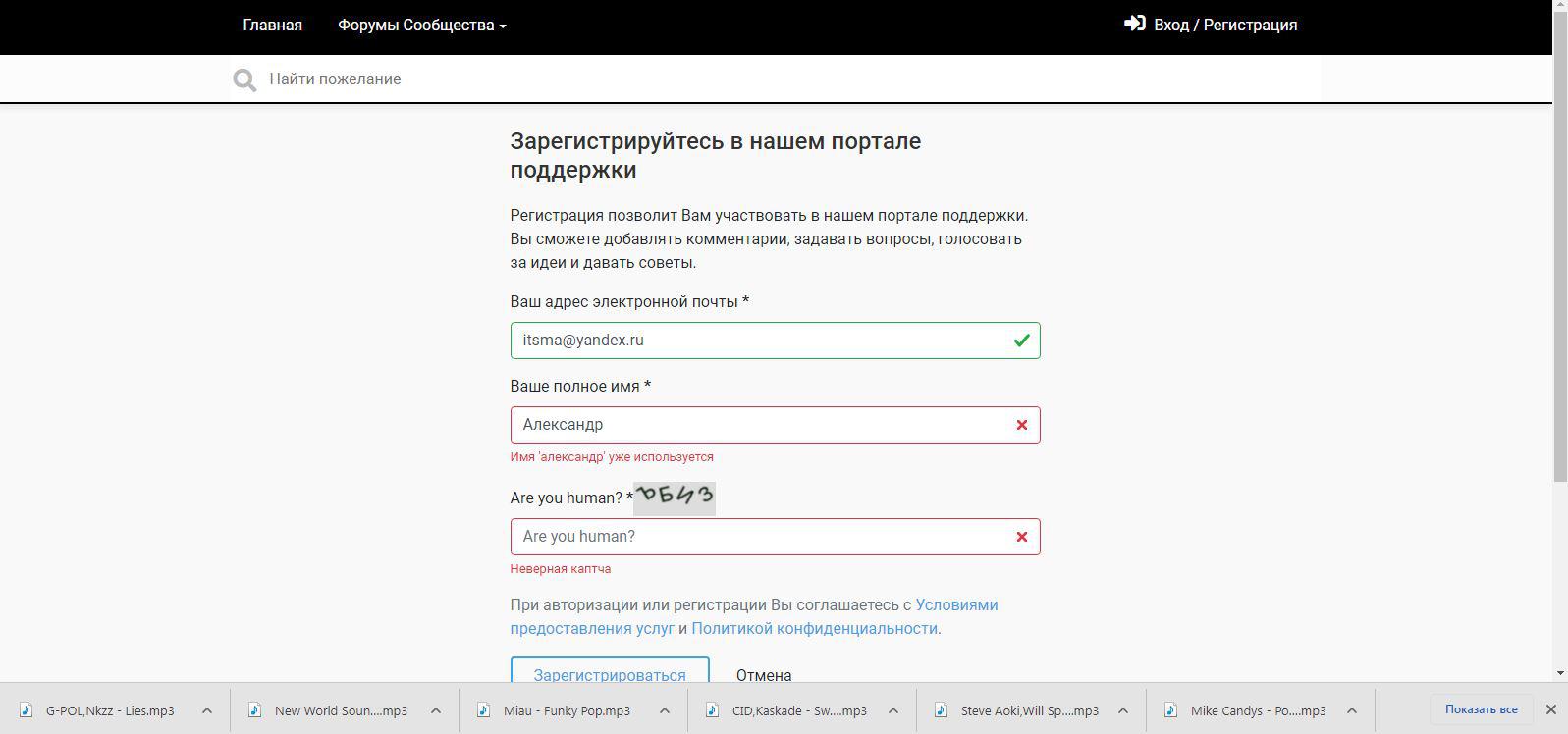Expand options for CID,Kaskade download
Screen dimensions: 1568x734
893,710
